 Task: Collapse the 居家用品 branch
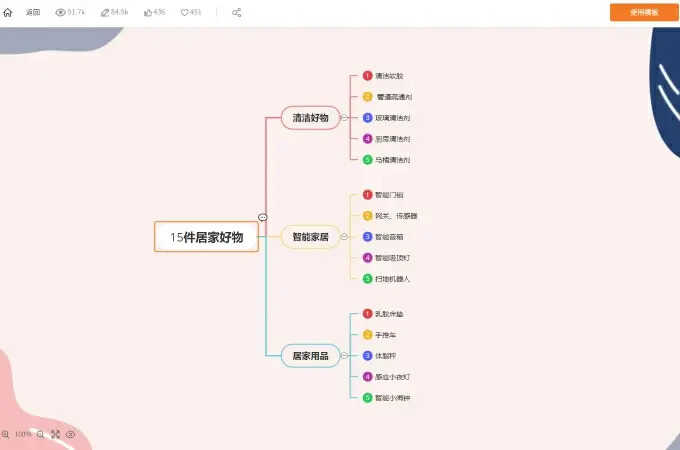click(x=344, y=355)
